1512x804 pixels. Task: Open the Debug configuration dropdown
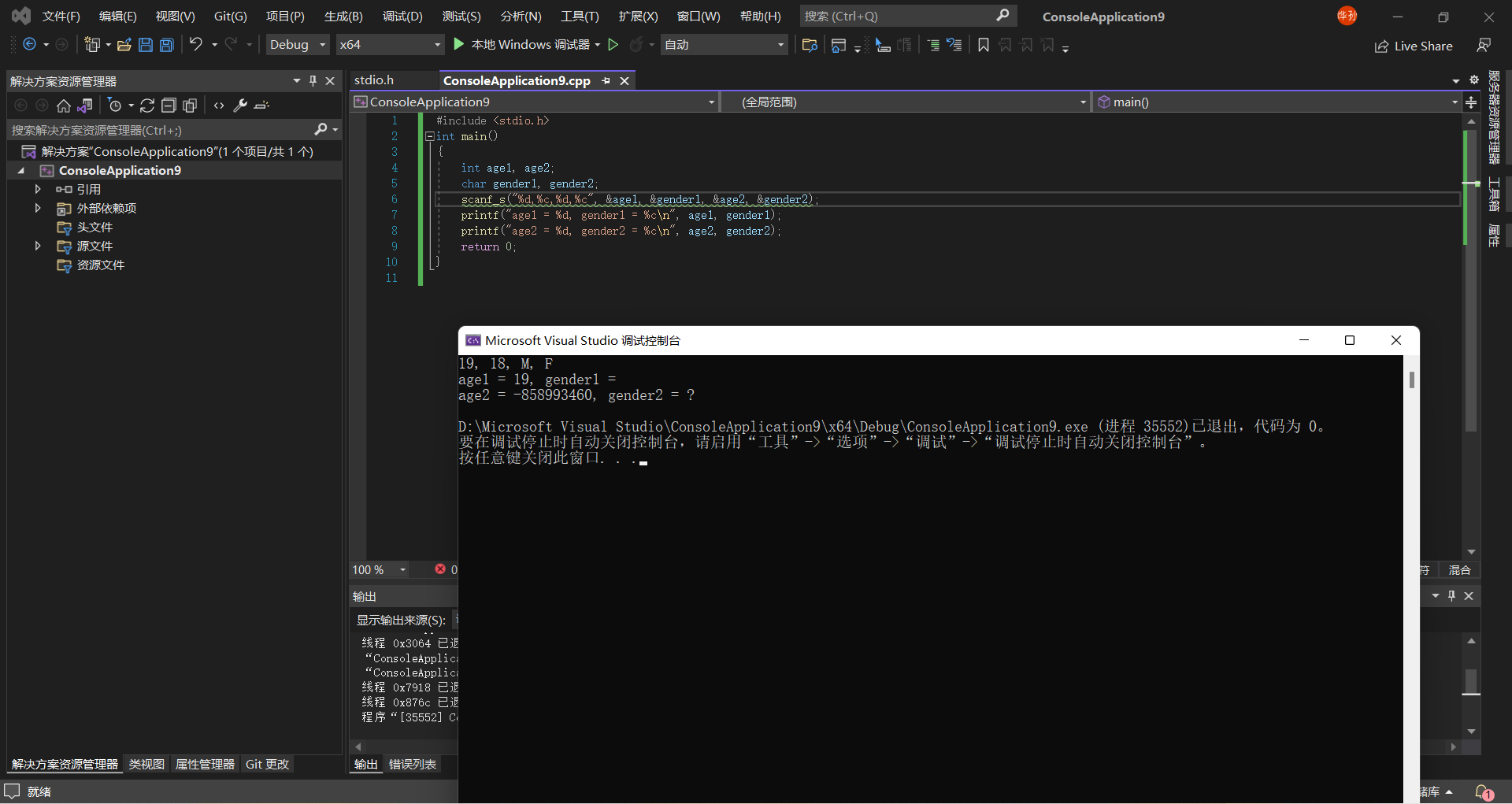[297, 45]
